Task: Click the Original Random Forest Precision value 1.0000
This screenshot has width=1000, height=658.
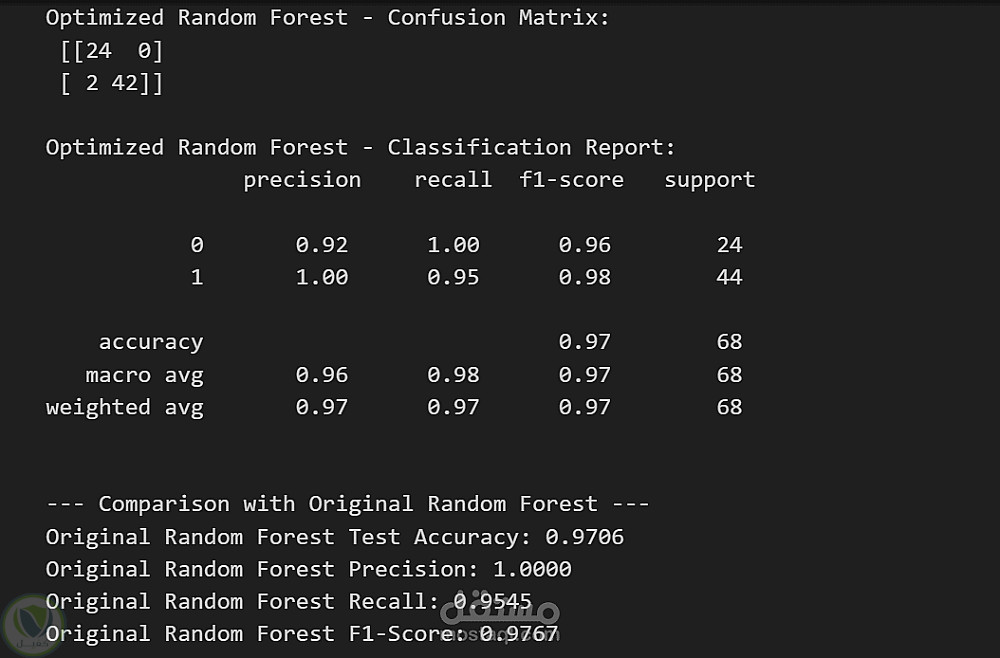Action: point(531,569)
